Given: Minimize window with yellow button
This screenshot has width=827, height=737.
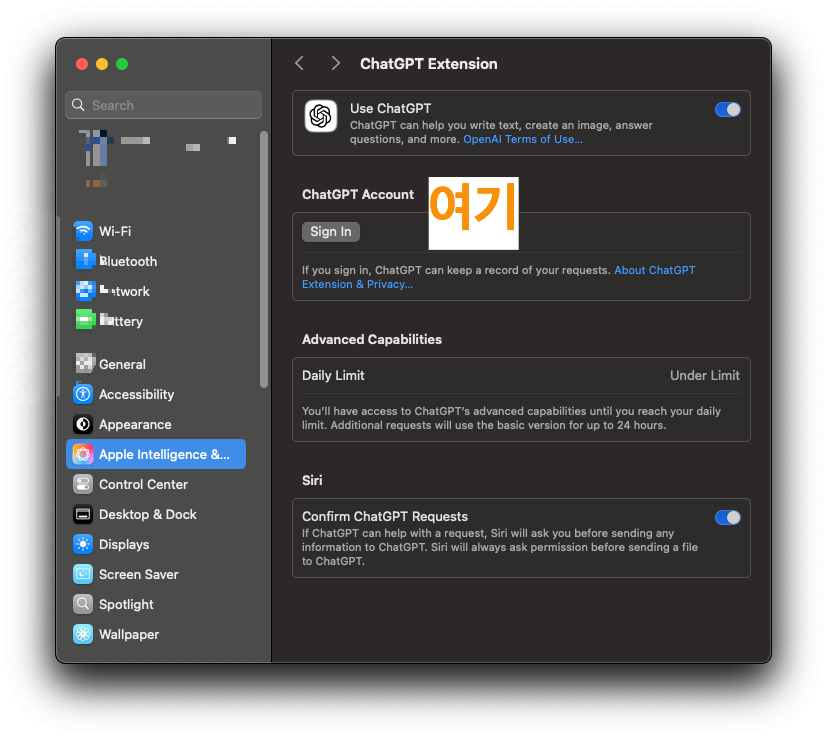Looking at the screenshot, I should pos(102,64).
